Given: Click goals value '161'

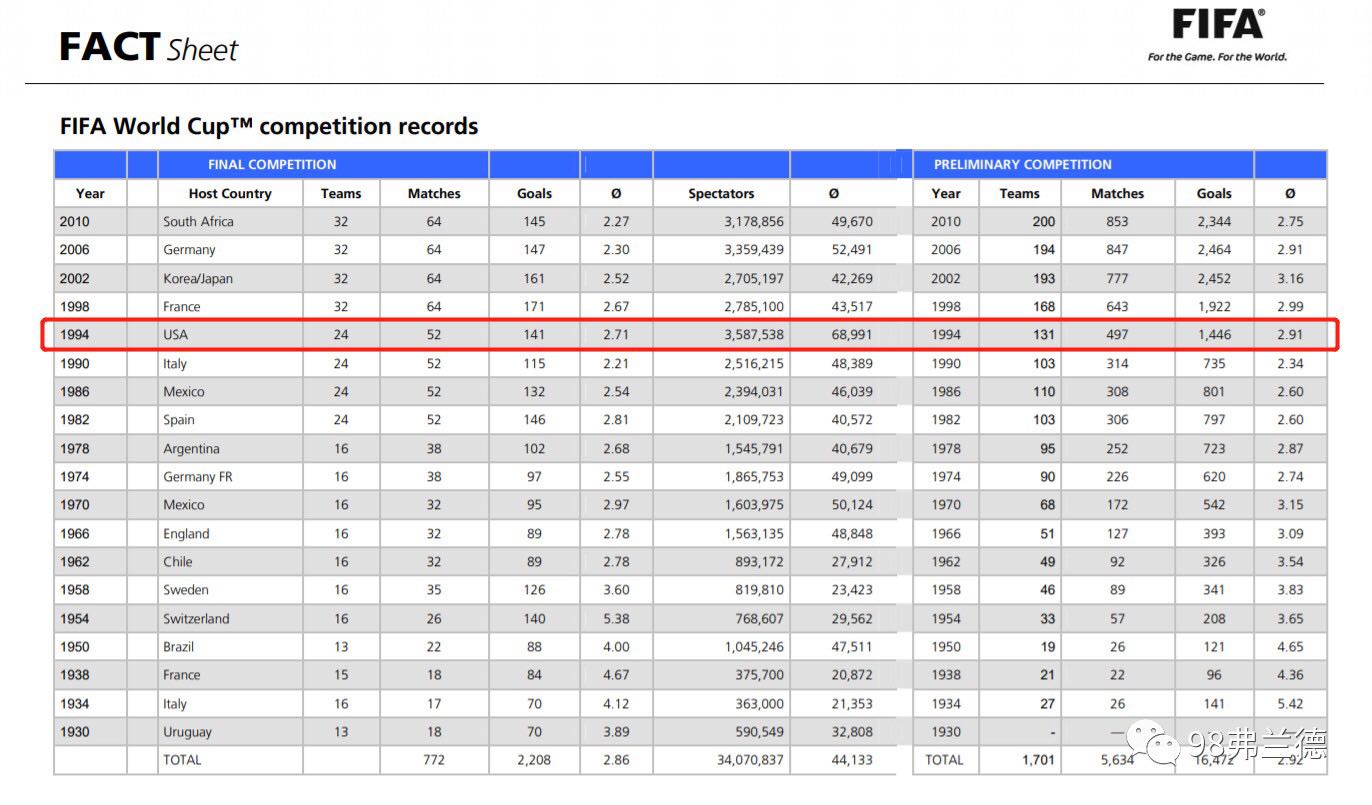Looking at the screenshot, I should (x=534, y=279).
